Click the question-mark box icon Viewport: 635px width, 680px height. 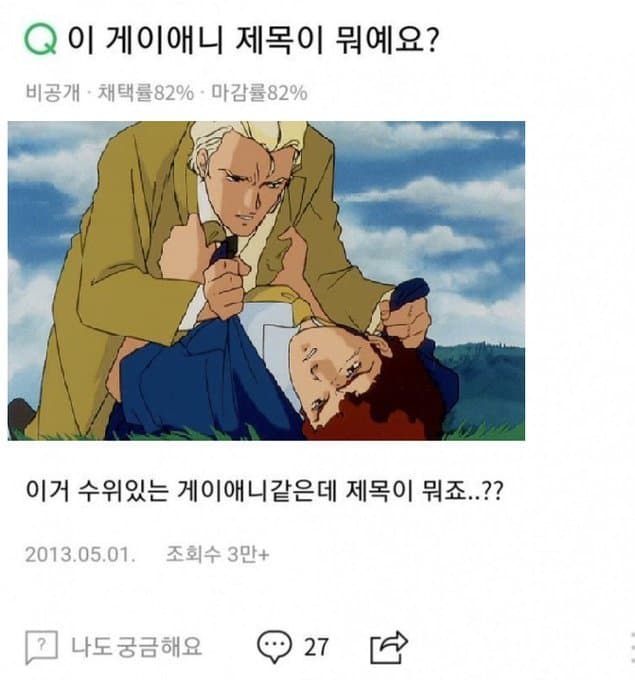(x=41, y=647)
